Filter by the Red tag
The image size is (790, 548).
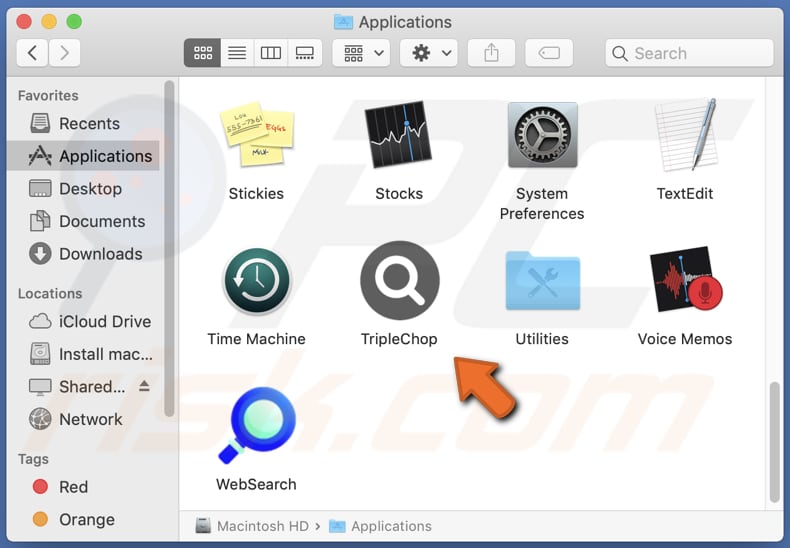(83, 487)
